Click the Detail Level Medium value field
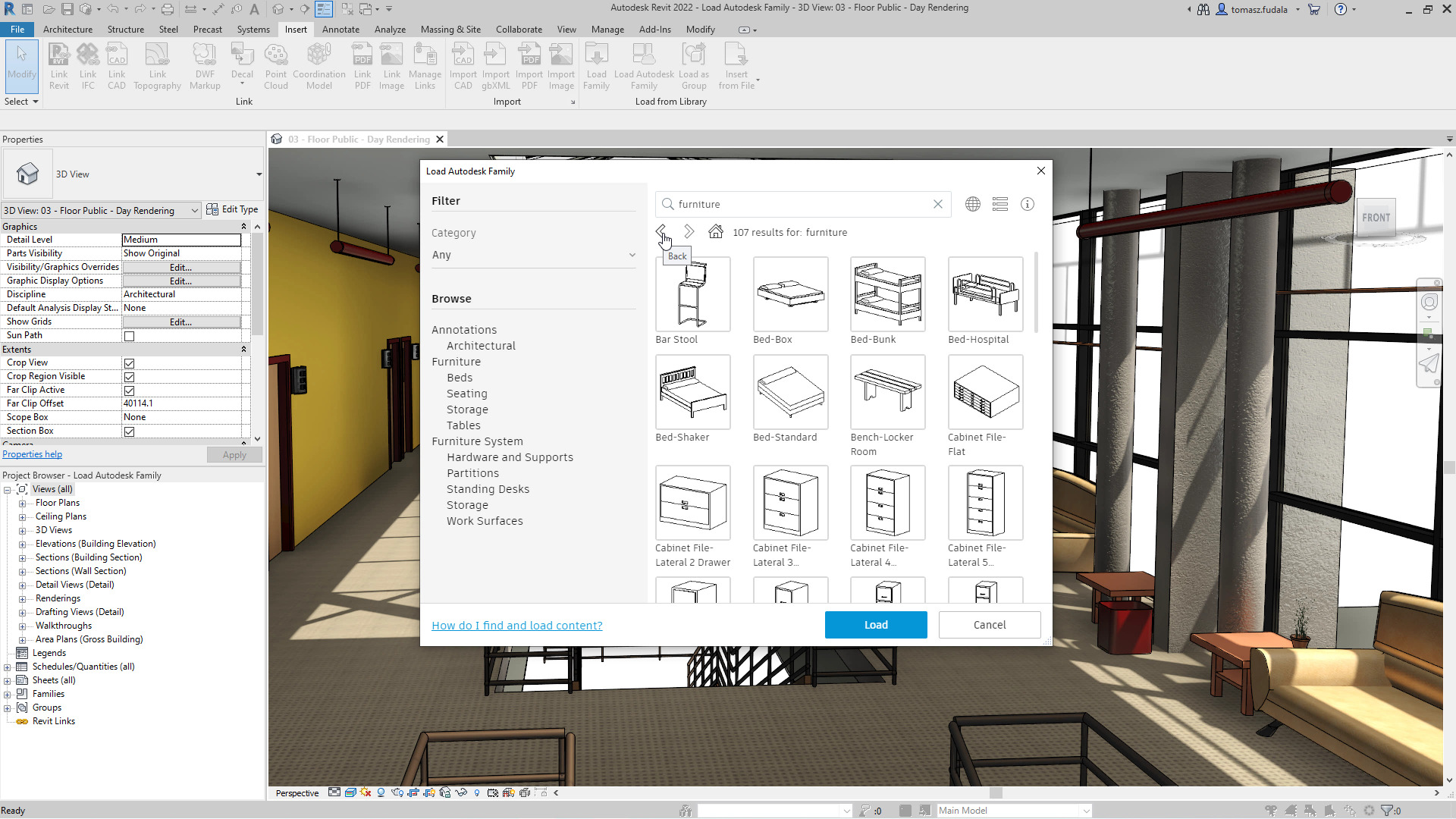The height and width of the screenshot is (819, 1456). click(x=182, y=240)
